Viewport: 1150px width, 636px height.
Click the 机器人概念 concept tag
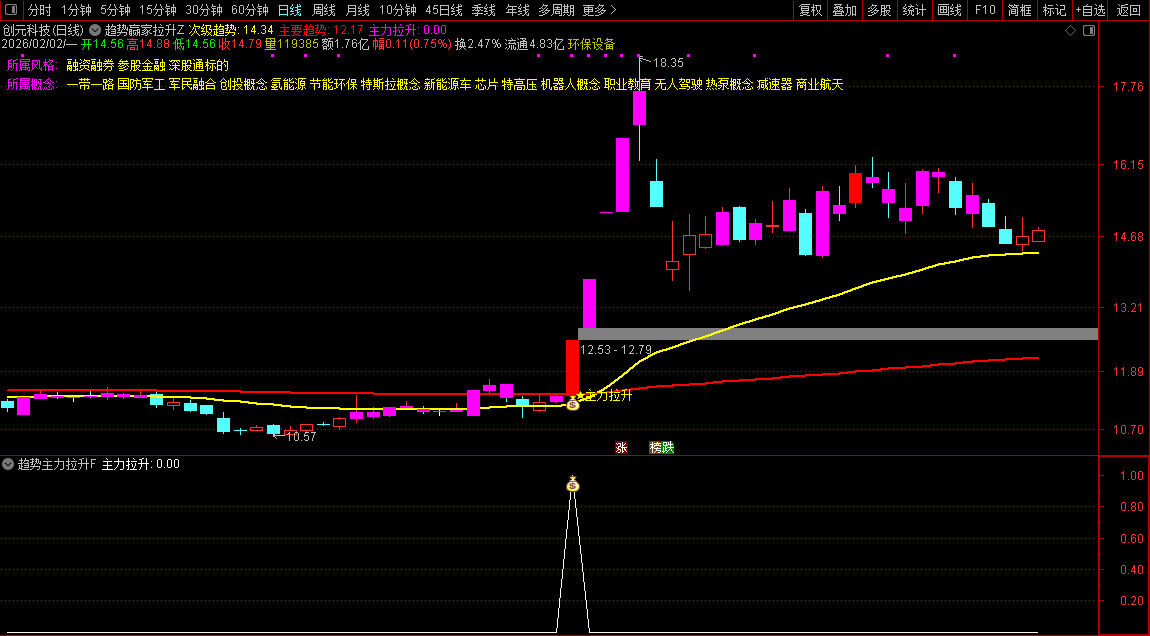pos(571,85)
